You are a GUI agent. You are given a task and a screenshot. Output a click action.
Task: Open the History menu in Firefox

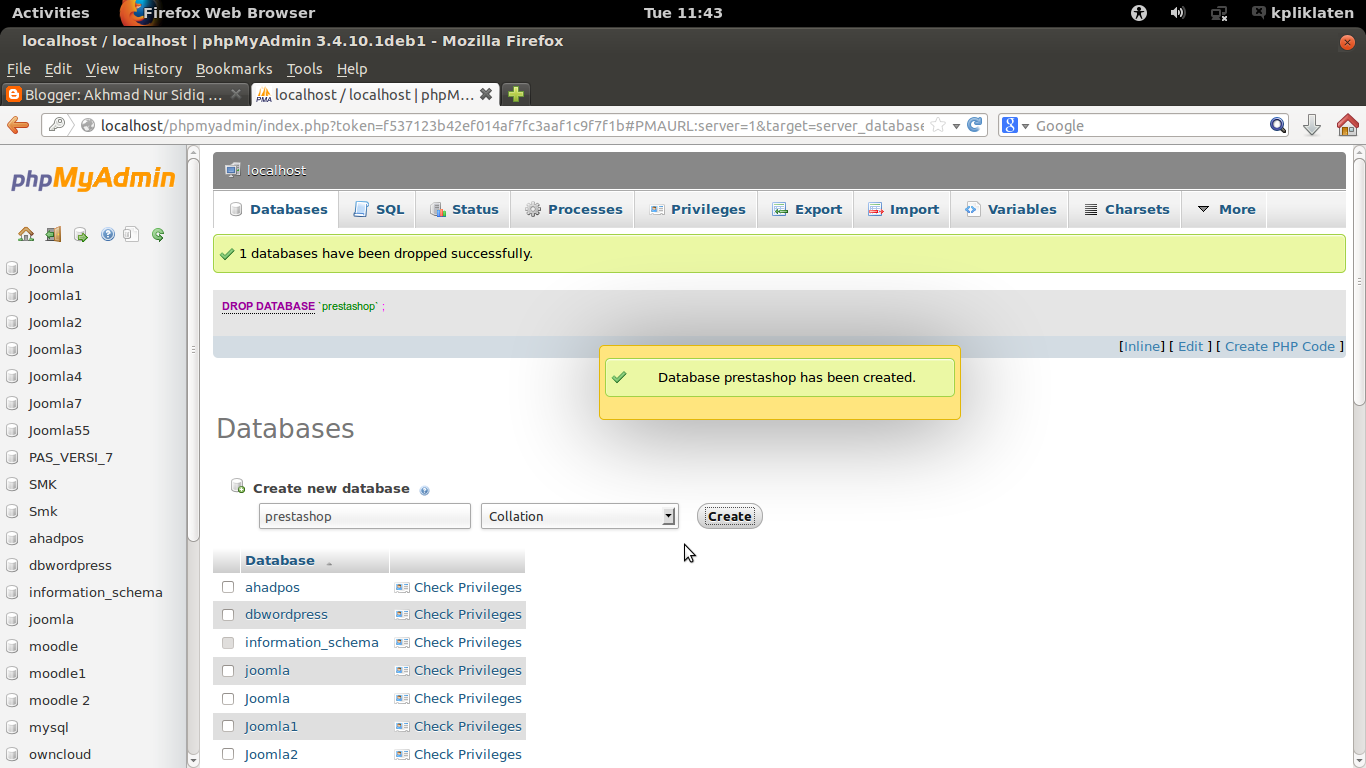(157, 69)
